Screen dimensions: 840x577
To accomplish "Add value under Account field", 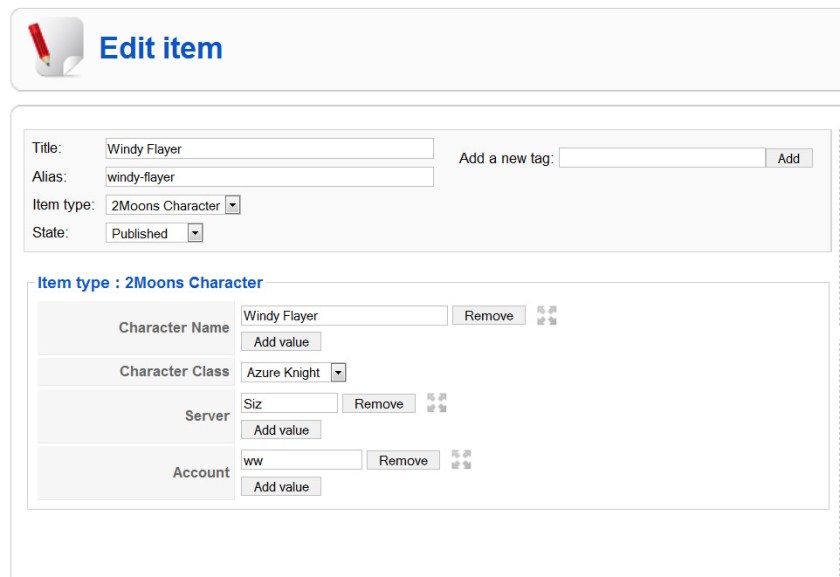I will [281, 487].
